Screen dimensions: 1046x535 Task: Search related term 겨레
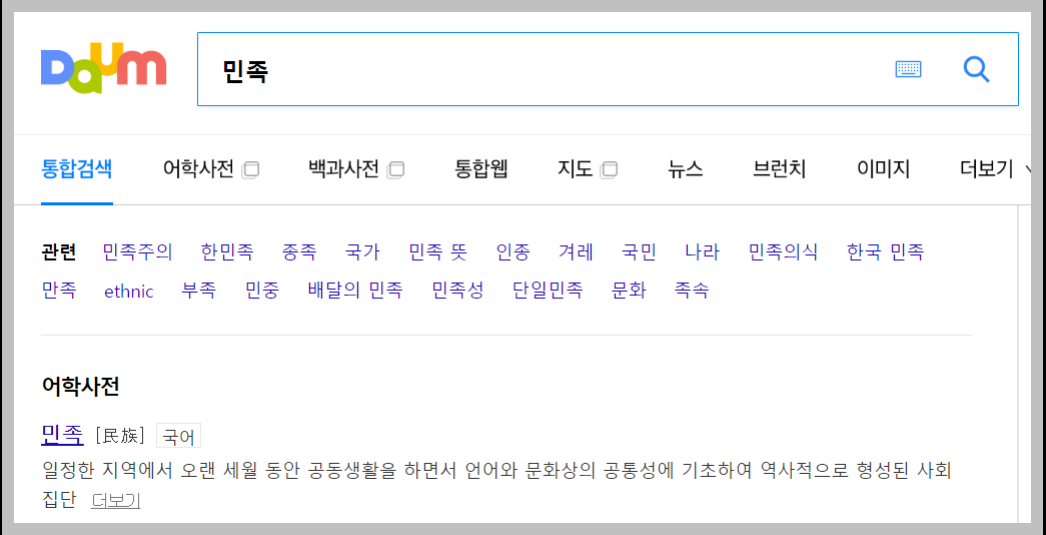(576, 252)
